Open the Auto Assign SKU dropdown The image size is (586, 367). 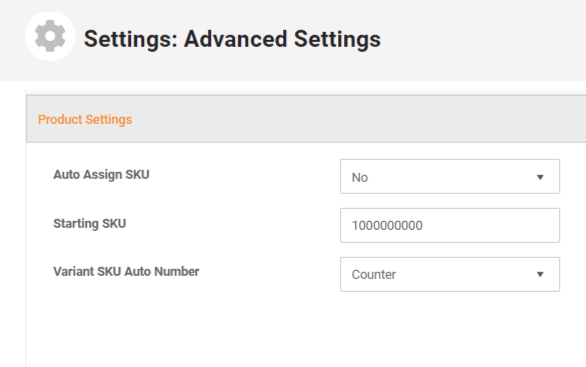450,176
